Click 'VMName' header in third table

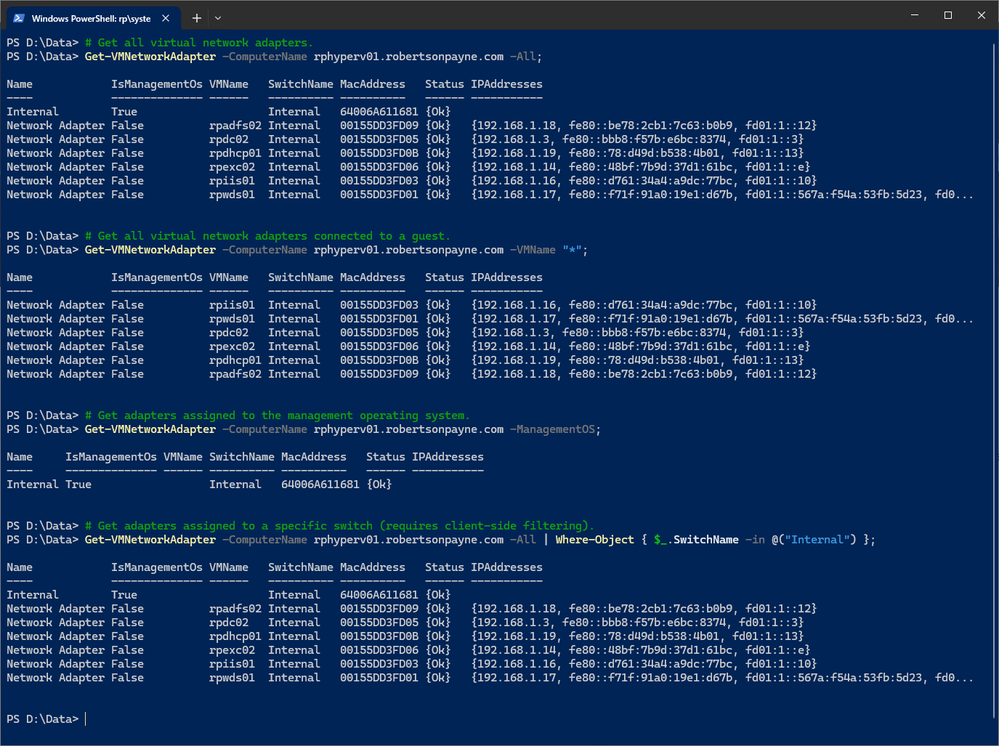pos(183,457)
